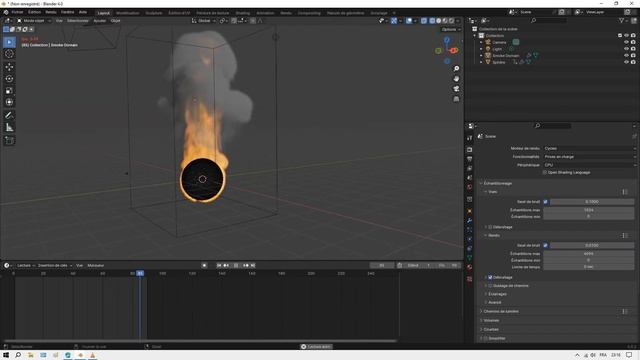Image resolution: width=640 pixels, height=360 pixels.
Task: Open Object Mode dropdown in viewport header
Action: tap(34, 20)
